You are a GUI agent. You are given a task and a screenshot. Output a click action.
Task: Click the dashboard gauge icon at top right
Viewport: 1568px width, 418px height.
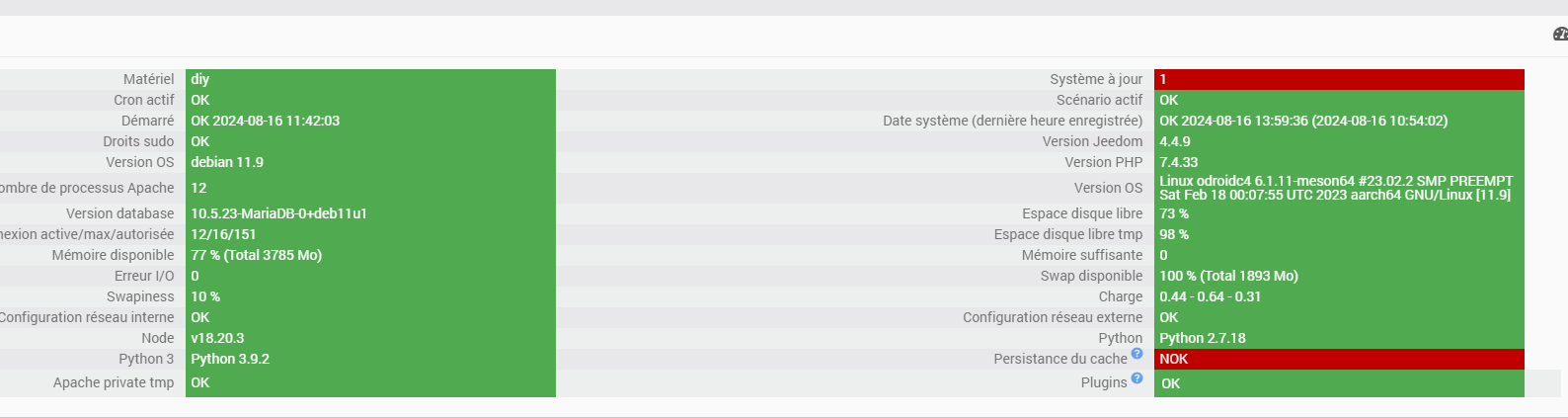pos(1560,35)
